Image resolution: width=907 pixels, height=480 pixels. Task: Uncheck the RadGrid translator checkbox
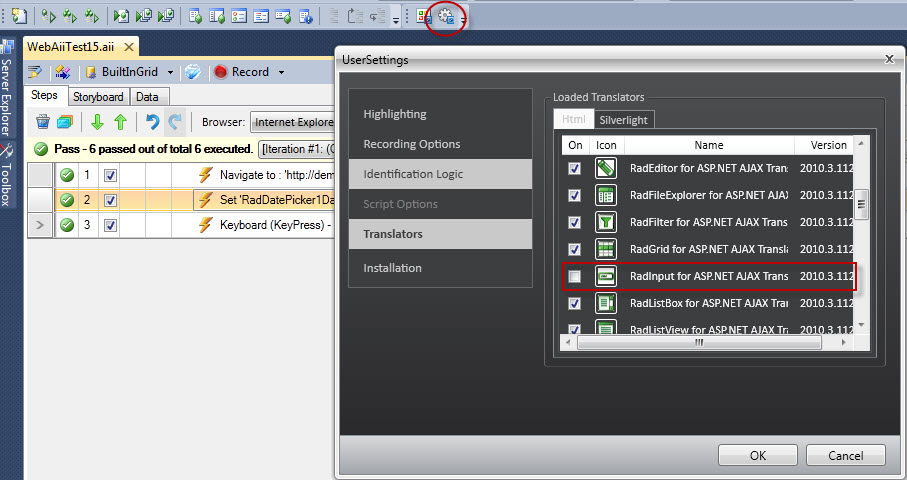[574, 249]
